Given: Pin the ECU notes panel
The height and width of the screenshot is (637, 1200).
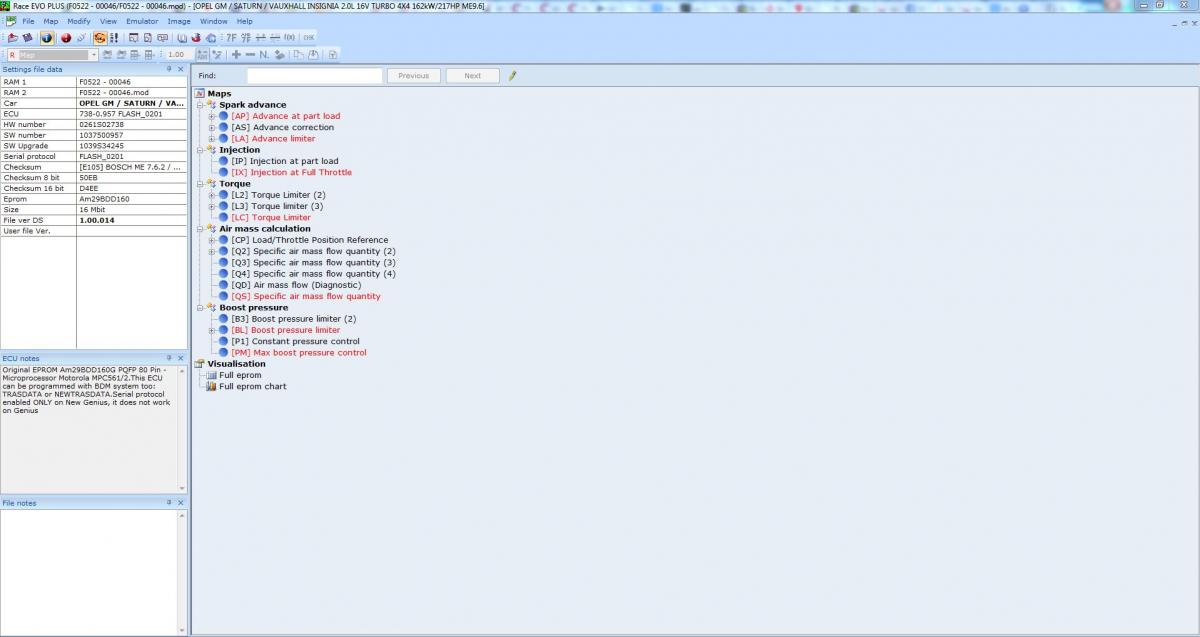Looking at the screenshot, I should 169,358.
